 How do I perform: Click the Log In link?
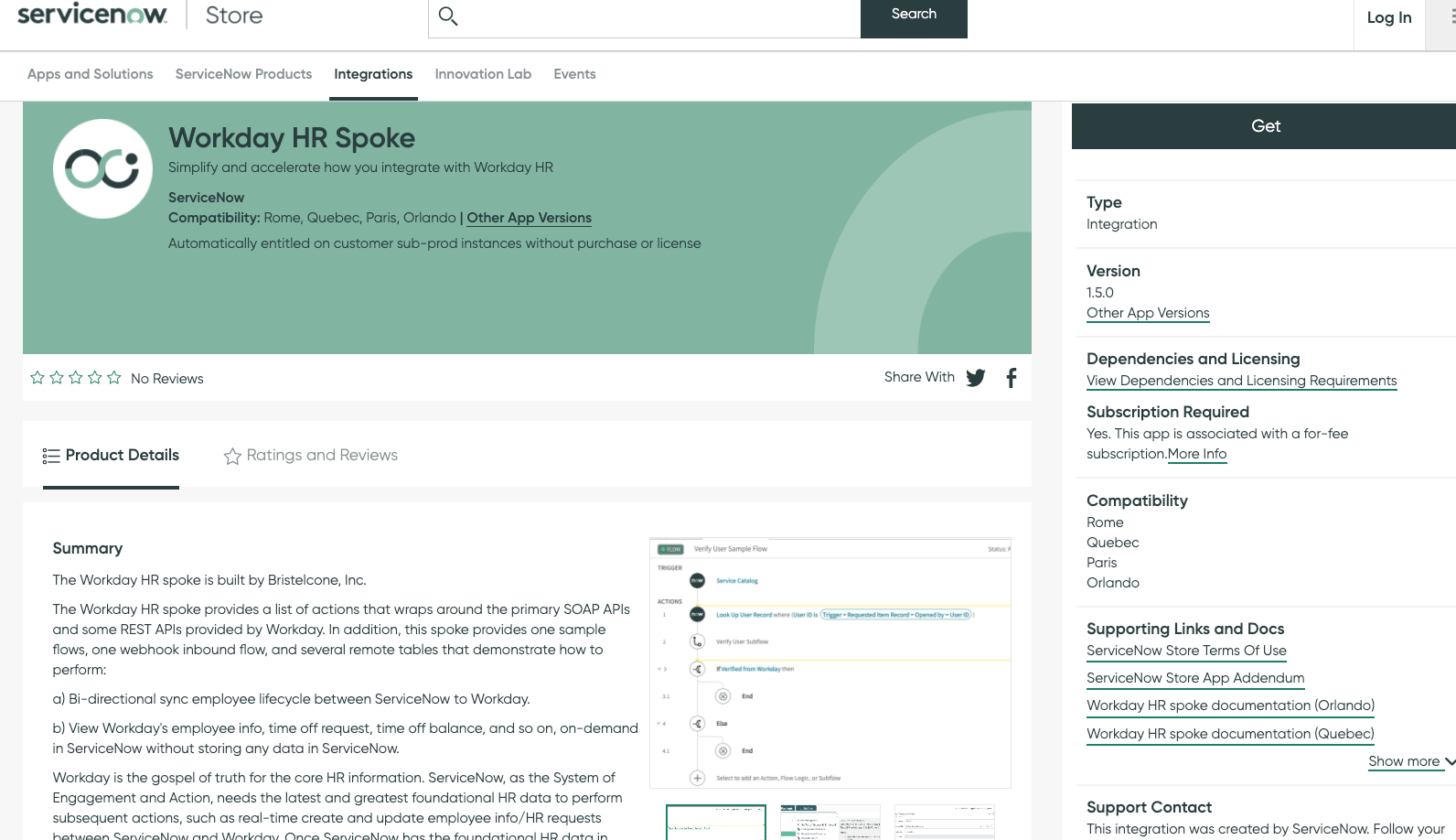pos(1388,17)
